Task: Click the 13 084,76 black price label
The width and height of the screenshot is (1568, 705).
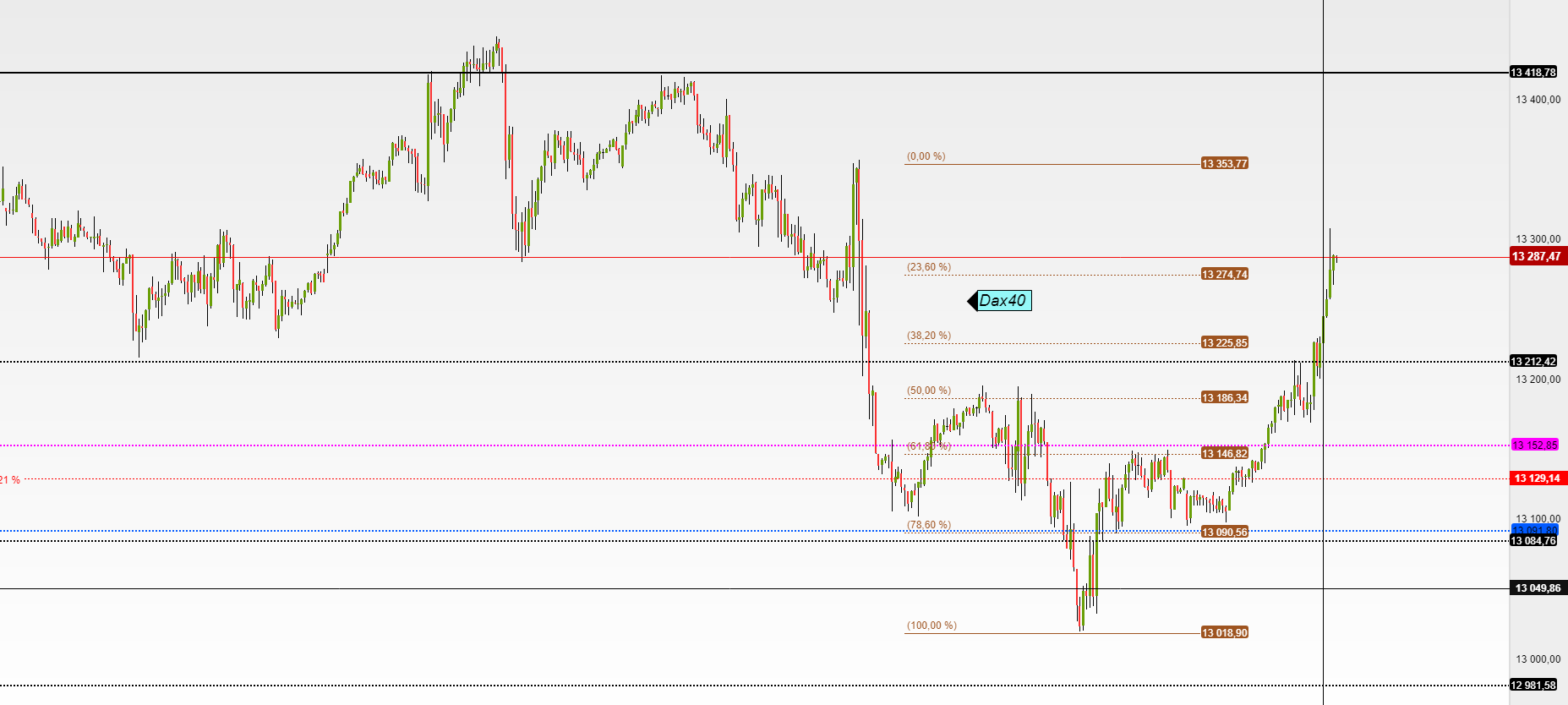Action: point(1533,541)
